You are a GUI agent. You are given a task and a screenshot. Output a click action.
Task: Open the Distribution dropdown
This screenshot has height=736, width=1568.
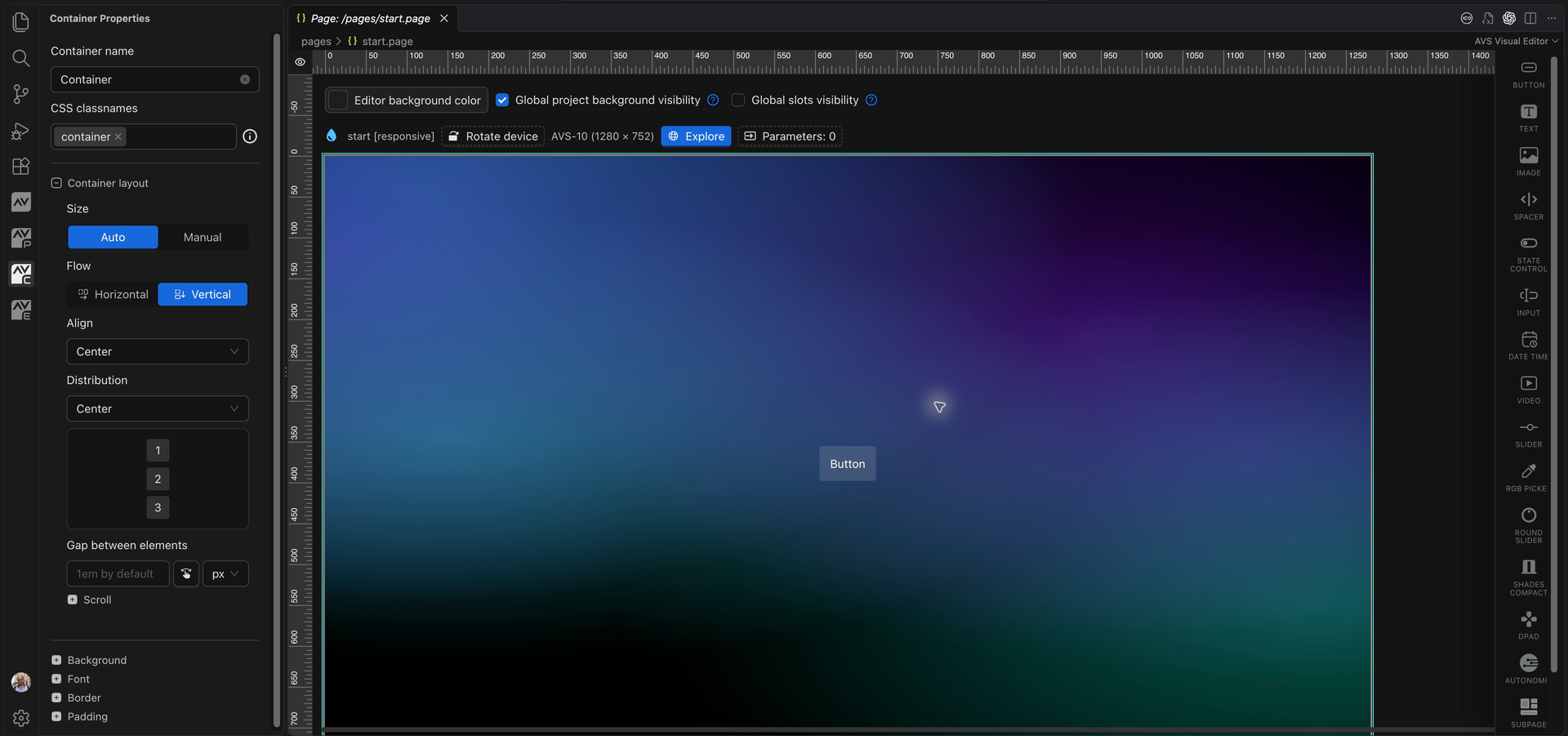(158, 408)
